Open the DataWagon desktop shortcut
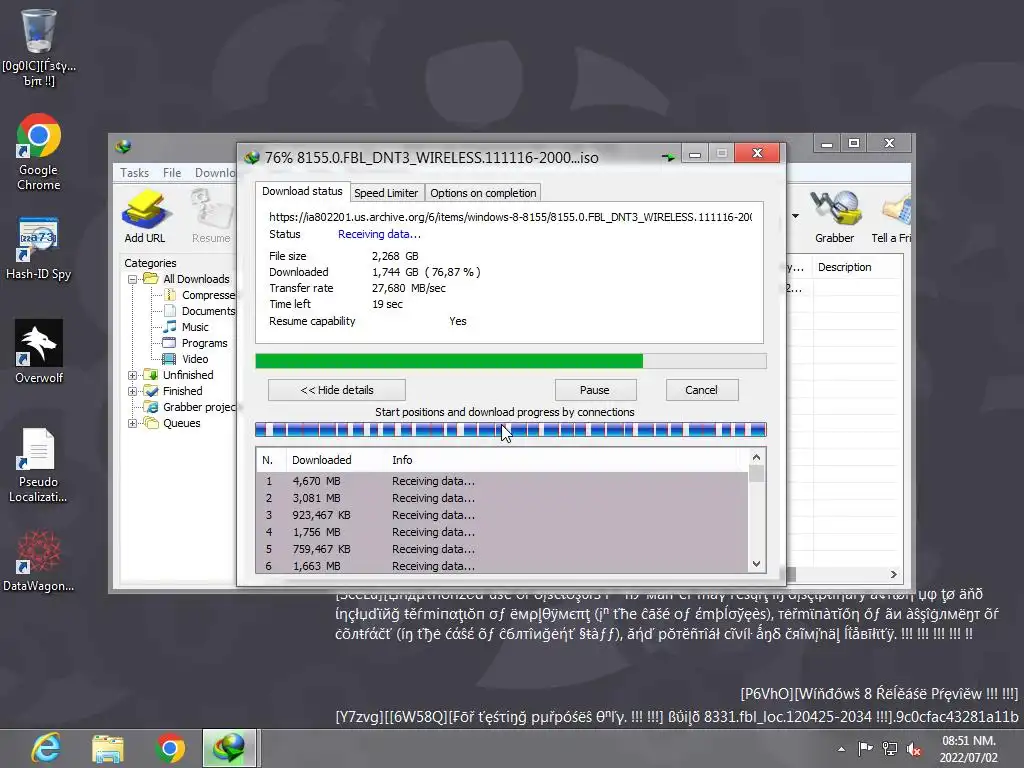 click(x=39, y=561)
